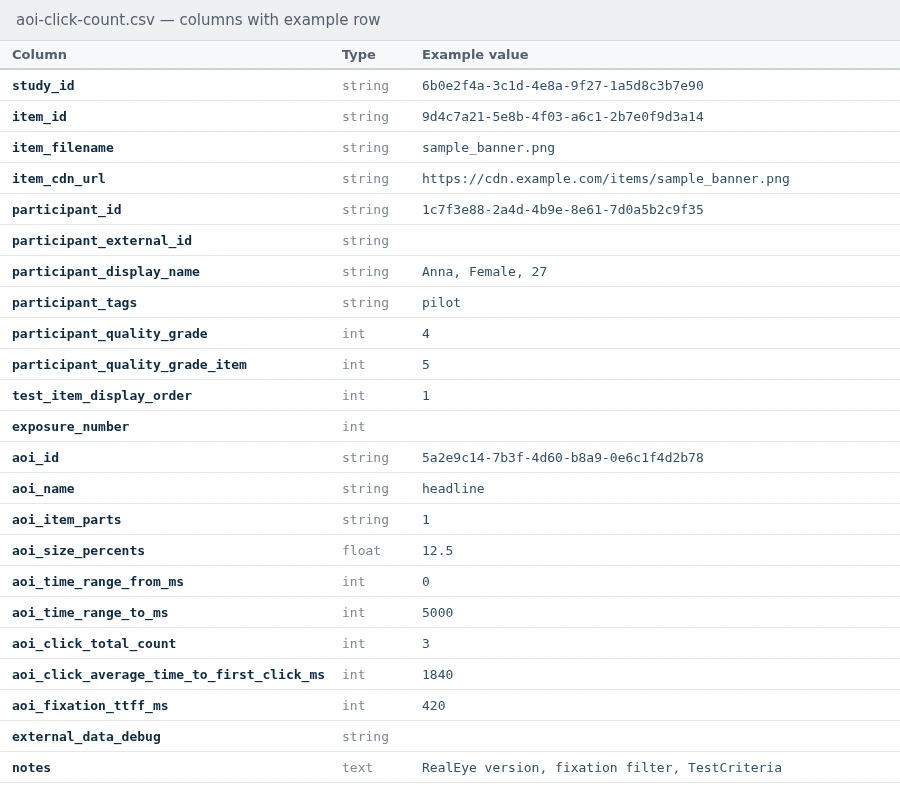Select the 'aoi_click_total_count' column name
The image size is (900, 800).
pos(94,643)
